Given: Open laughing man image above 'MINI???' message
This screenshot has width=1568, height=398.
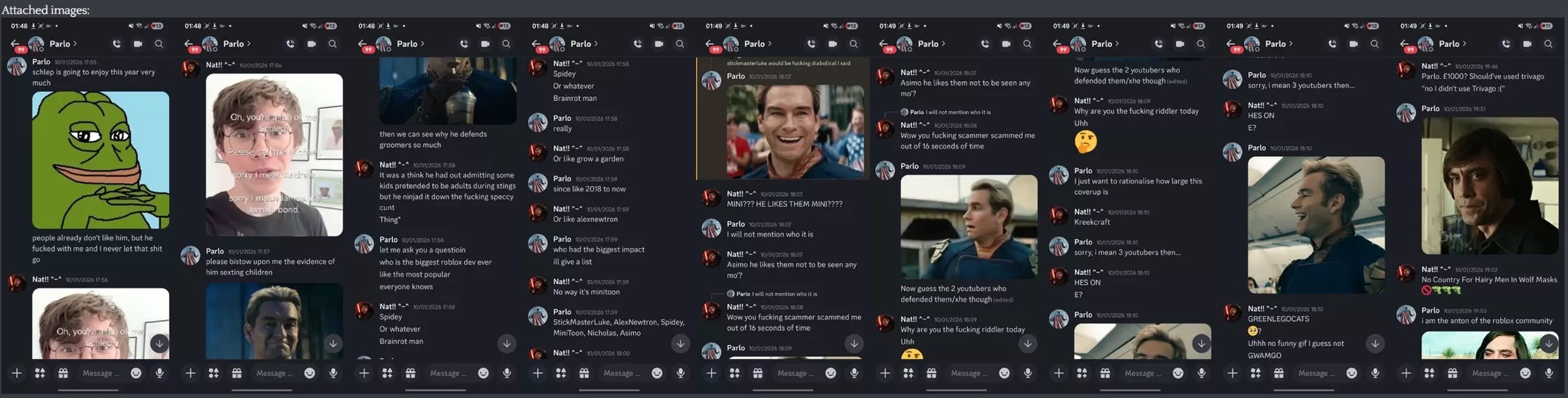Looking at the screenshot, I should point(795,131).
